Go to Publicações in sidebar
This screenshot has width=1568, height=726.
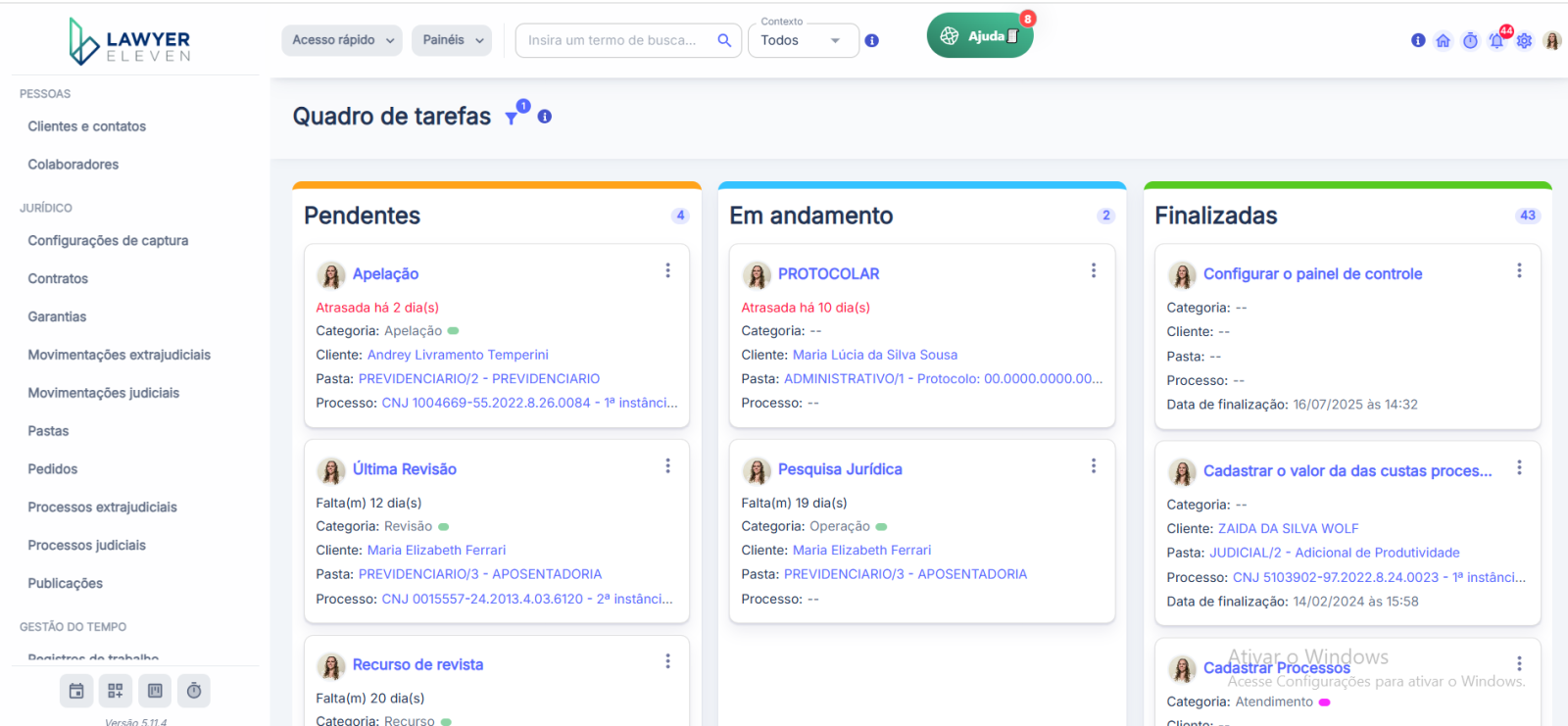[x=66, y=583]
